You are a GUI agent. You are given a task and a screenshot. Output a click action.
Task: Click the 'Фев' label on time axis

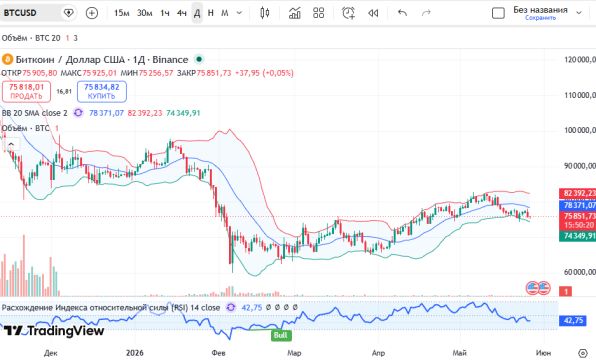coord(218,353)
